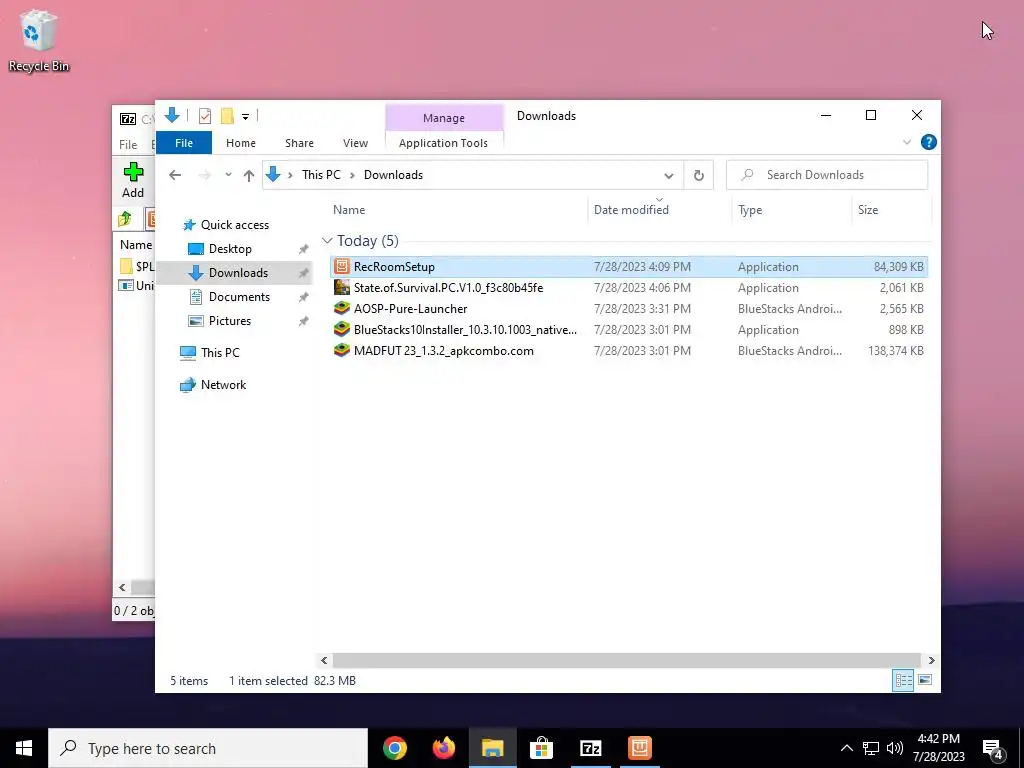Open Windows Start menu

[24, 748]
